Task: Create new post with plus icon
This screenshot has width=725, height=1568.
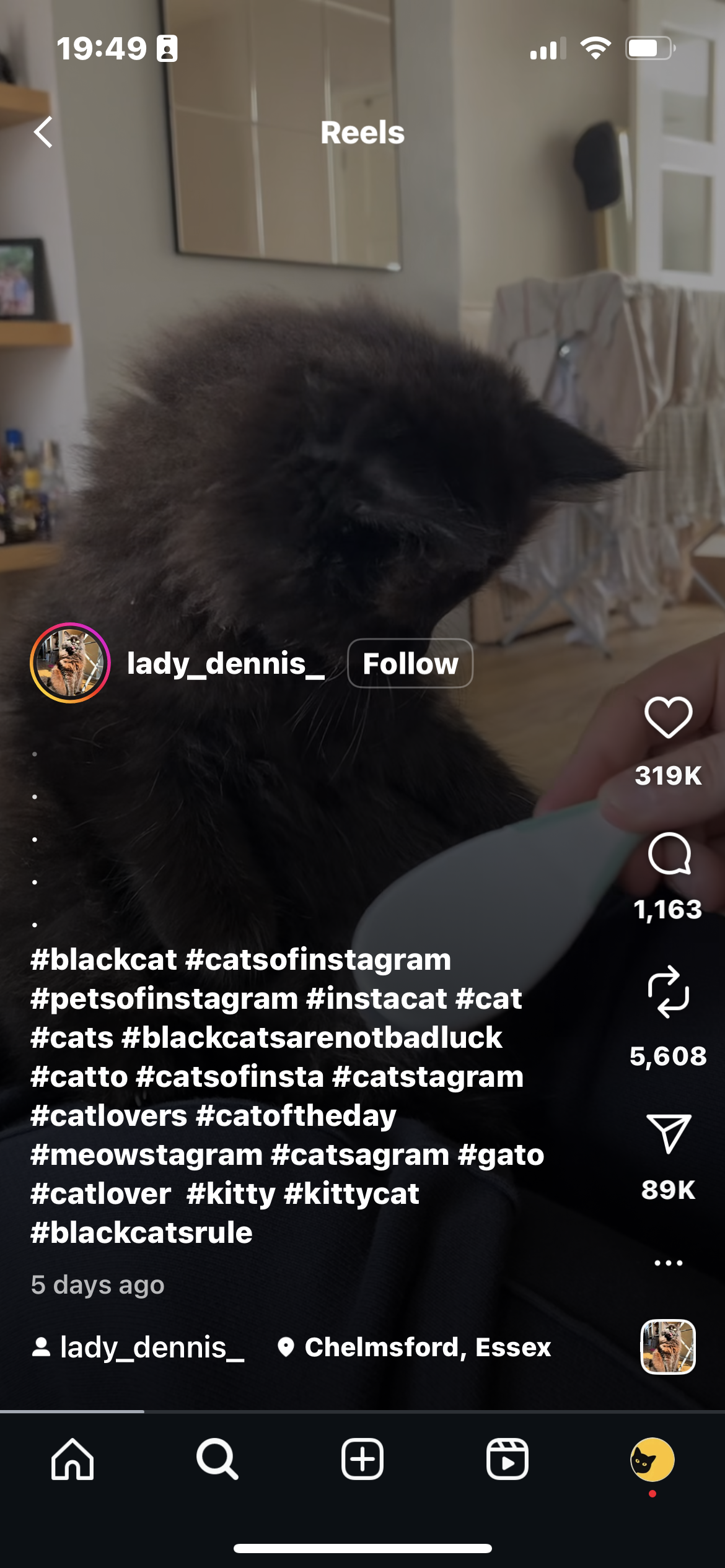Action: coord(362,1459)
